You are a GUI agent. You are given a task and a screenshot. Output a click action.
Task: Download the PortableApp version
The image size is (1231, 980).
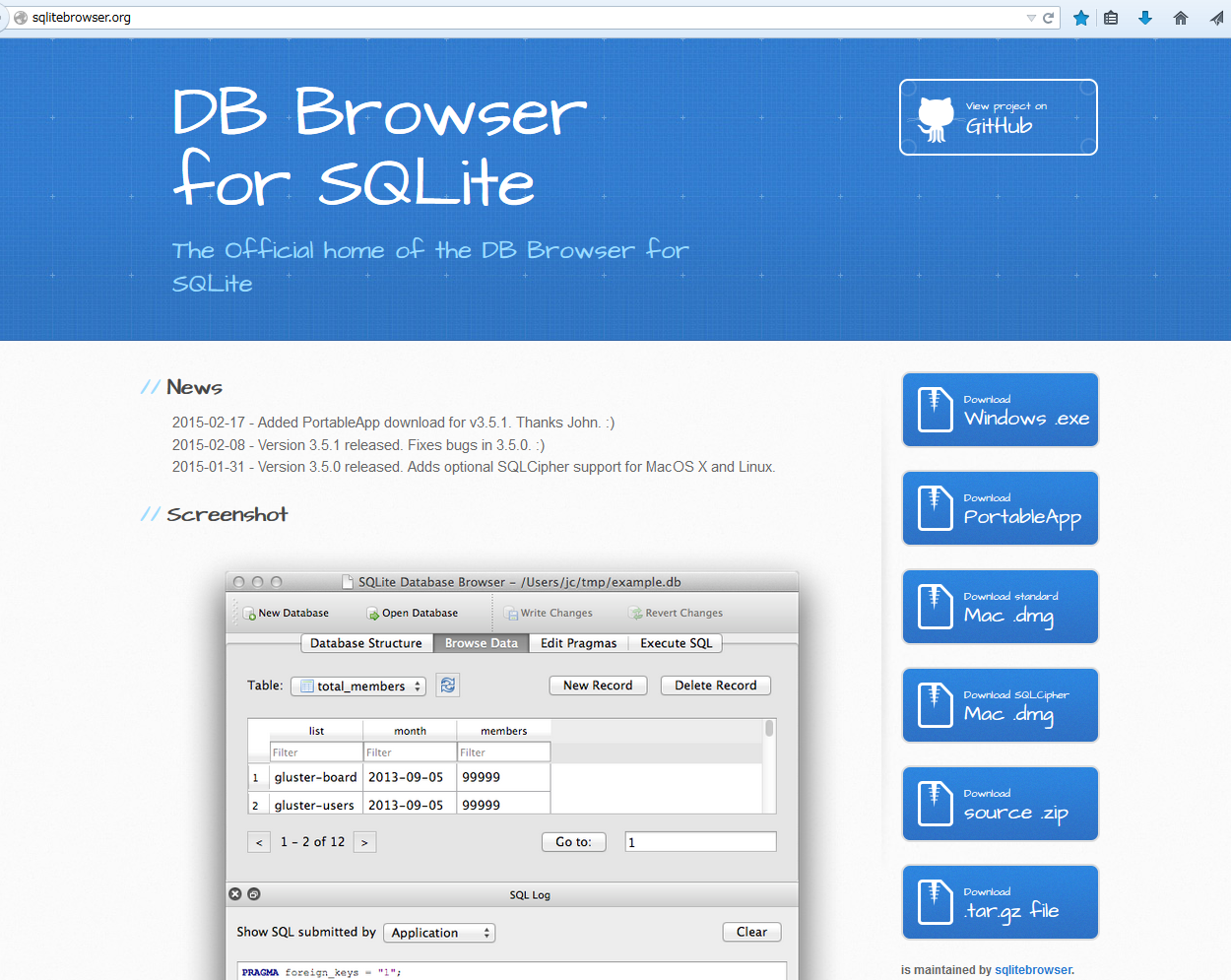1000,508
